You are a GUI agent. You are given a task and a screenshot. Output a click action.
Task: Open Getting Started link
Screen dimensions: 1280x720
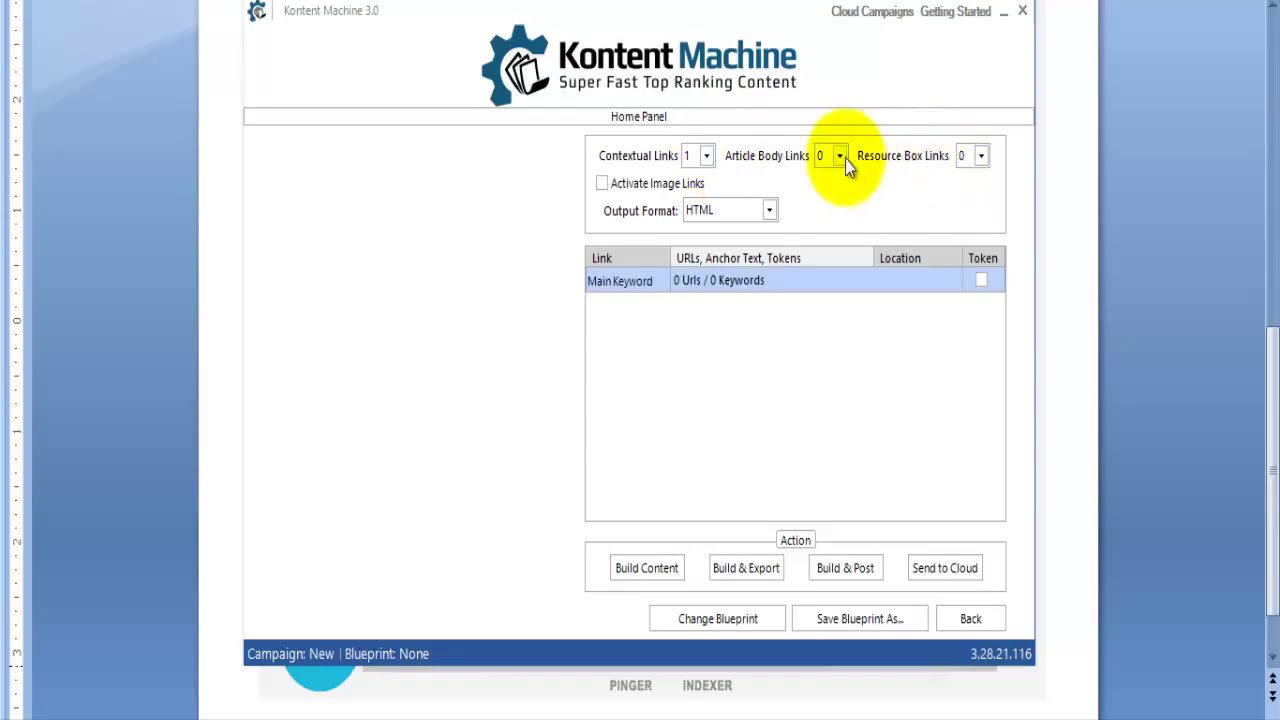[956, 12]
